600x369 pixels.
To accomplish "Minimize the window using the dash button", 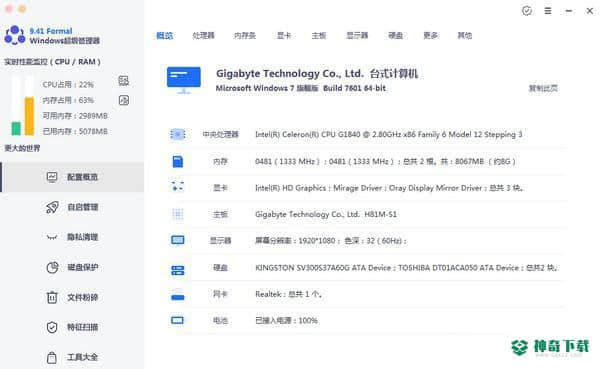I will [x=569, y=11].
